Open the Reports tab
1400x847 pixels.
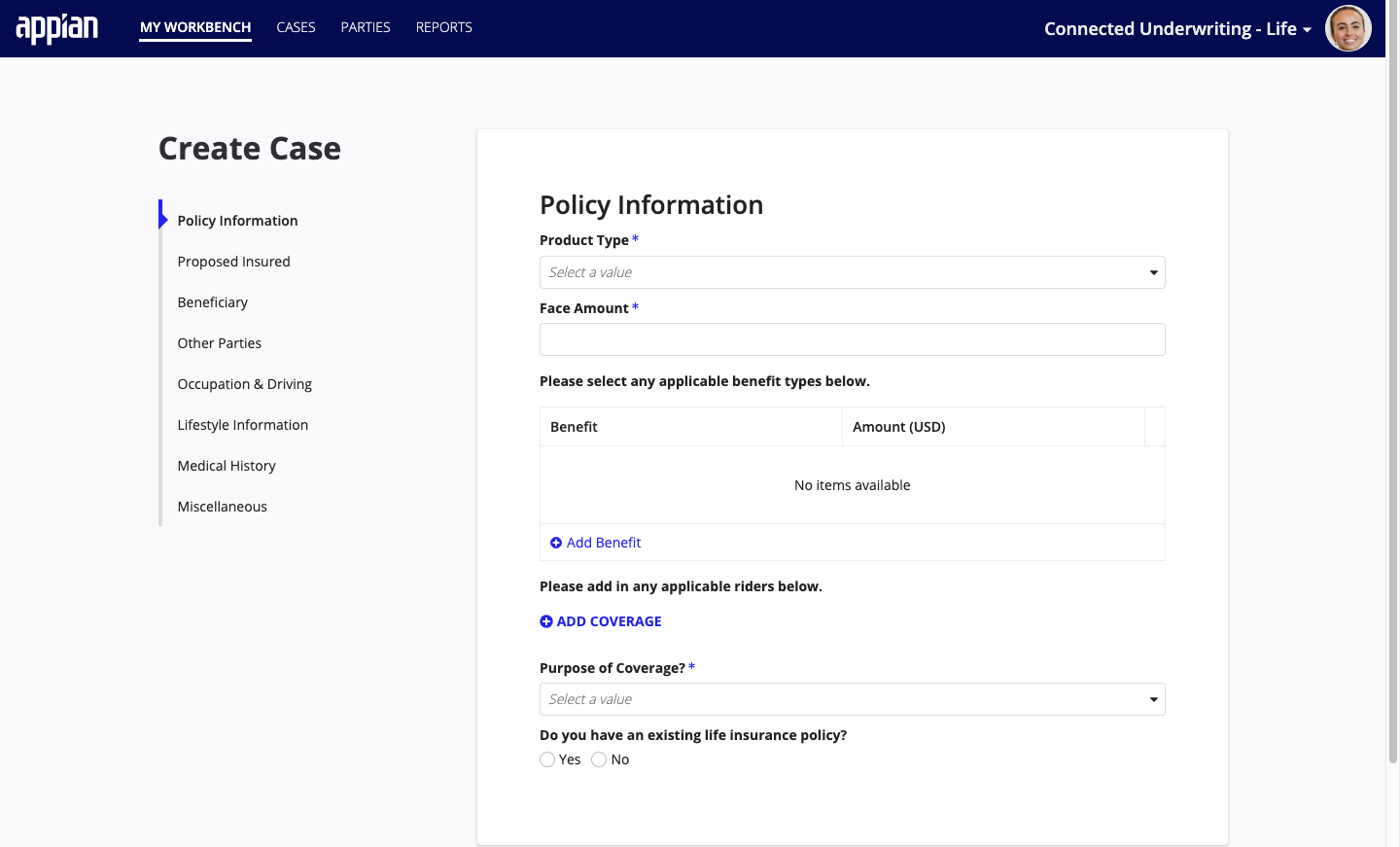pos(444,27)
